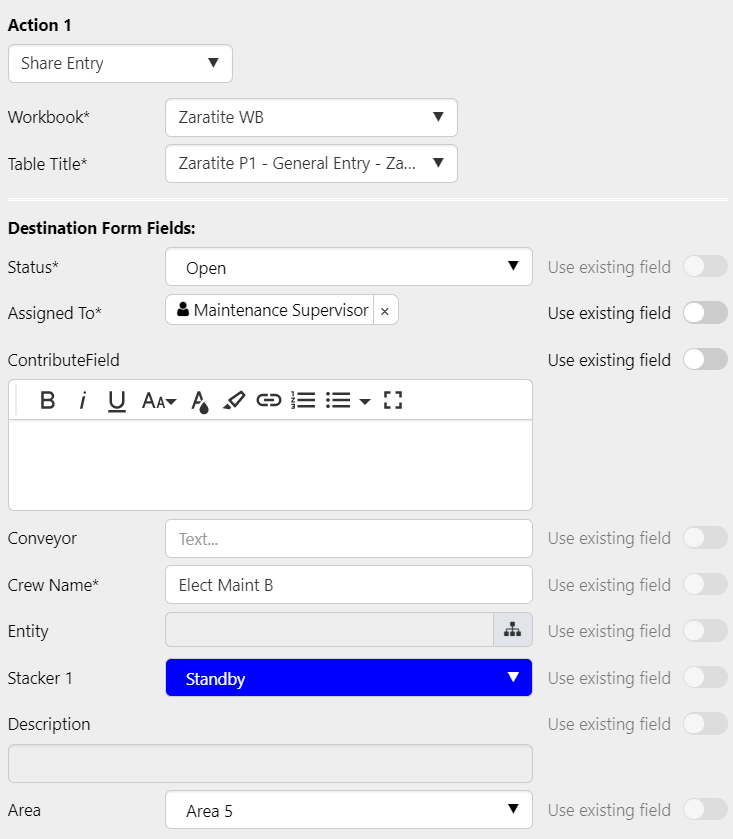Viewport: 733px width, 839px height.
Task: Expand the Workbook dropdown showing Zaratite WB
Action: 311,117
